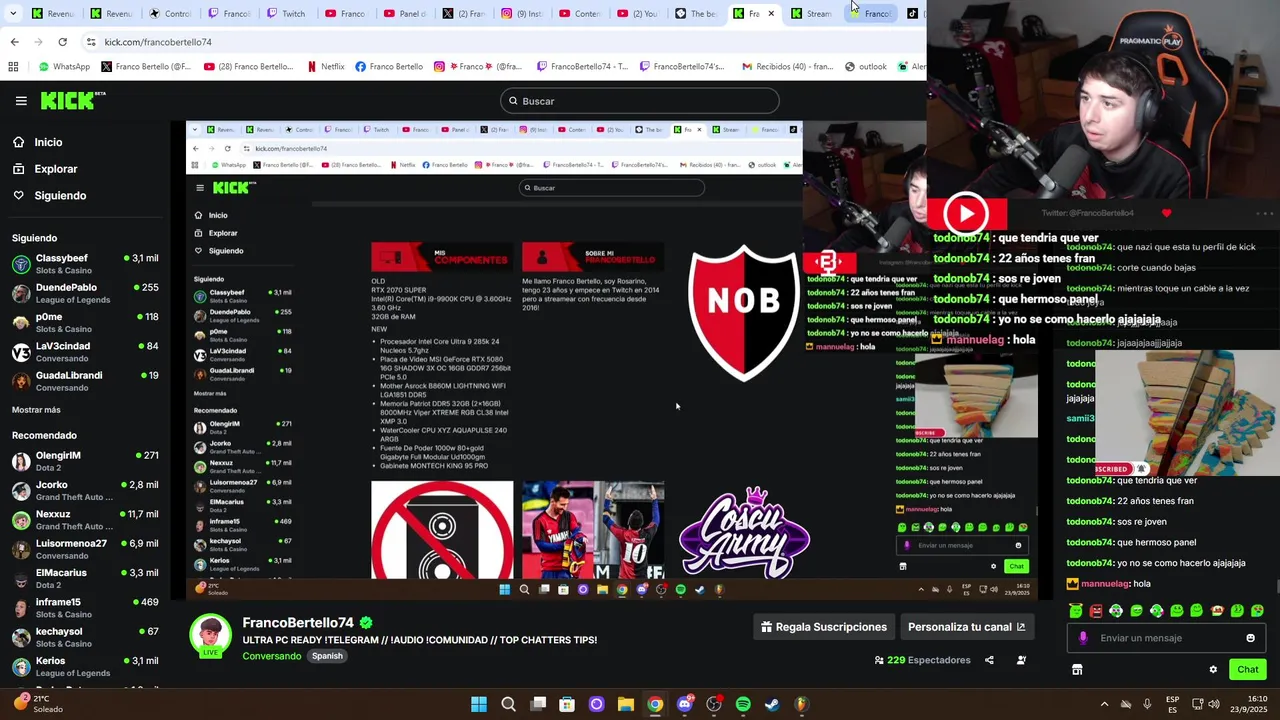Click the address bar kick.com/francobertello74
This screenshot has height=720, width=1280.
coord(158,42)
